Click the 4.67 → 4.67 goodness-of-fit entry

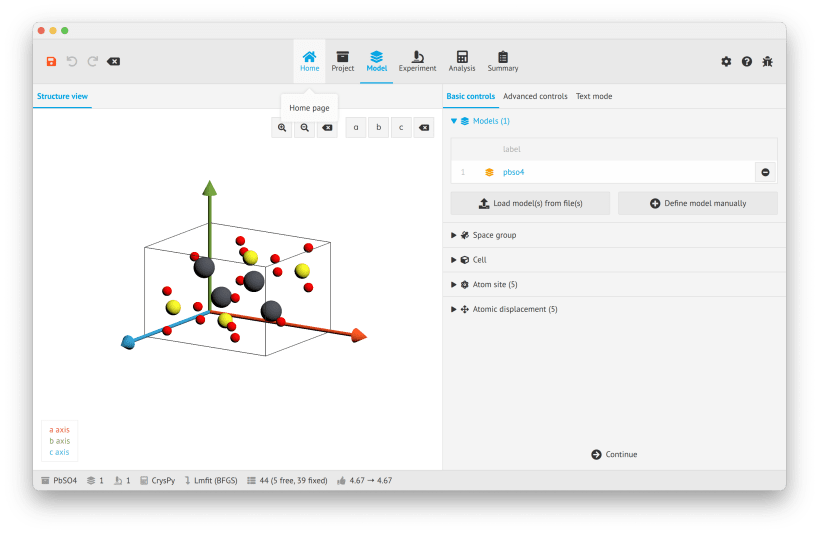(x=365, y=481)
